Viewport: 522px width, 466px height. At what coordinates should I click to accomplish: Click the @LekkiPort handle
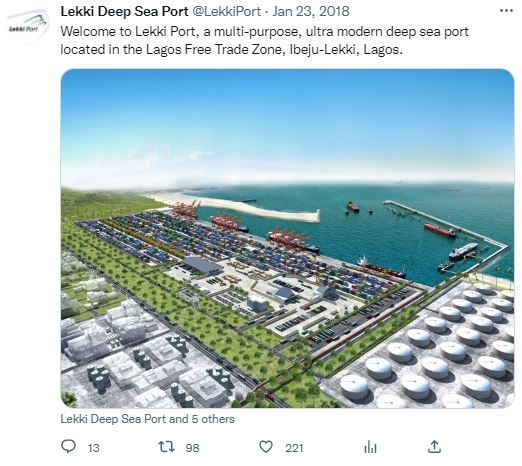click(227, 11)
